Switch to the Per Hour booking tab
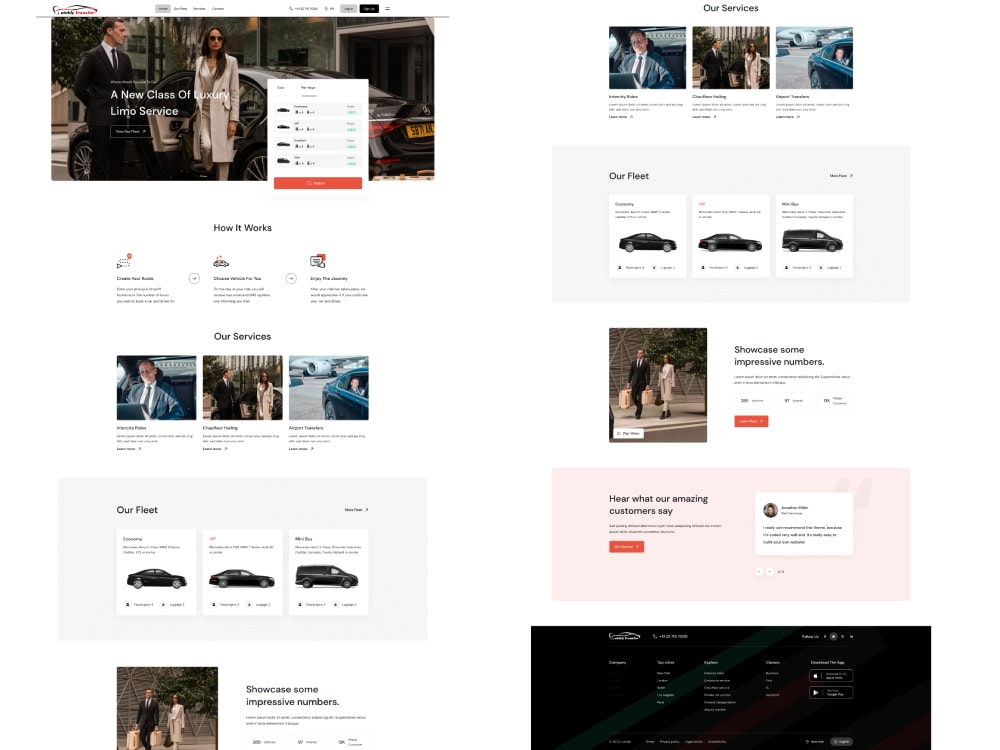 (x=308, y=88)
